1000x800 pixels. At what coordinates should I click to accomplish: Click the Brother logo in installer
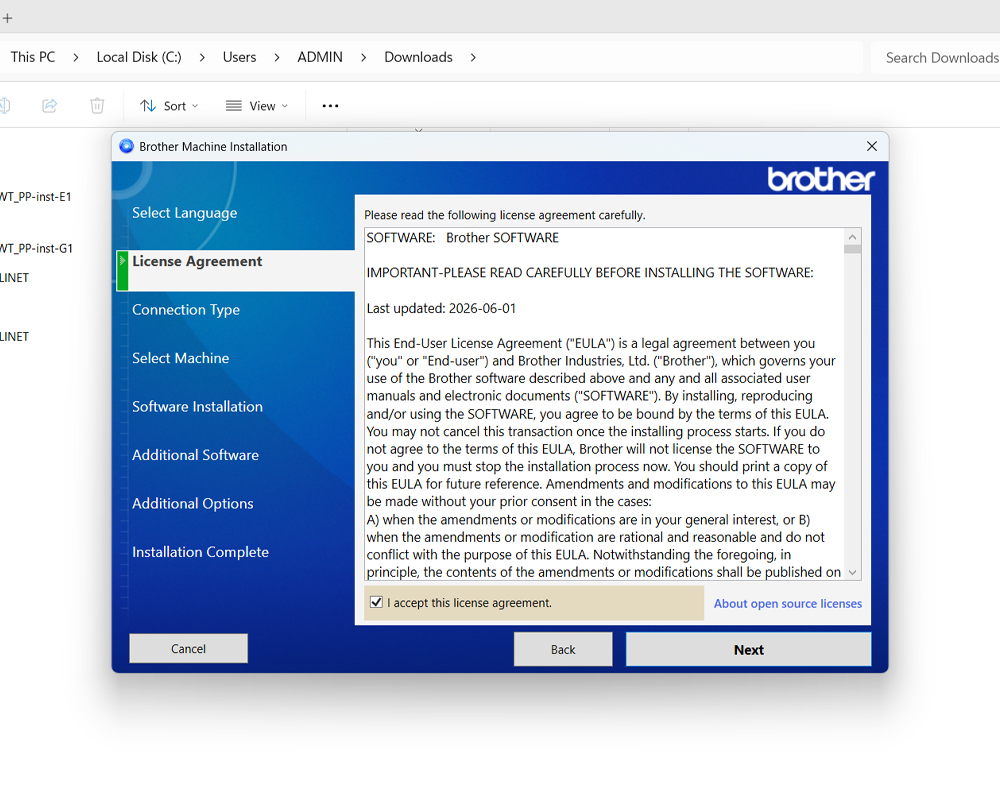[821, 179]
